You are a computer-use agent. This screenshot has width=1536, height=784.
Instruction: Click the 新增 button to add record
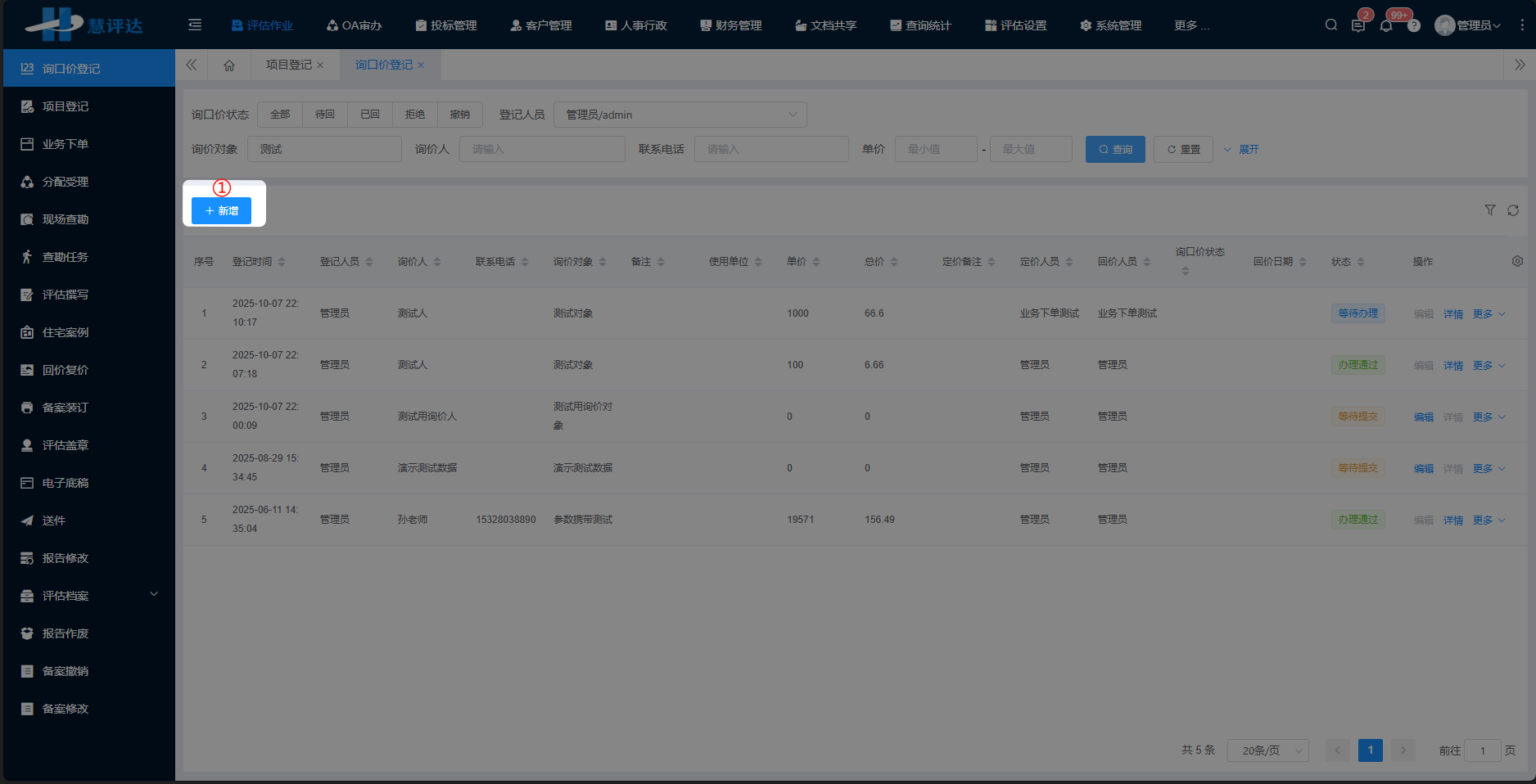point(221,210)
